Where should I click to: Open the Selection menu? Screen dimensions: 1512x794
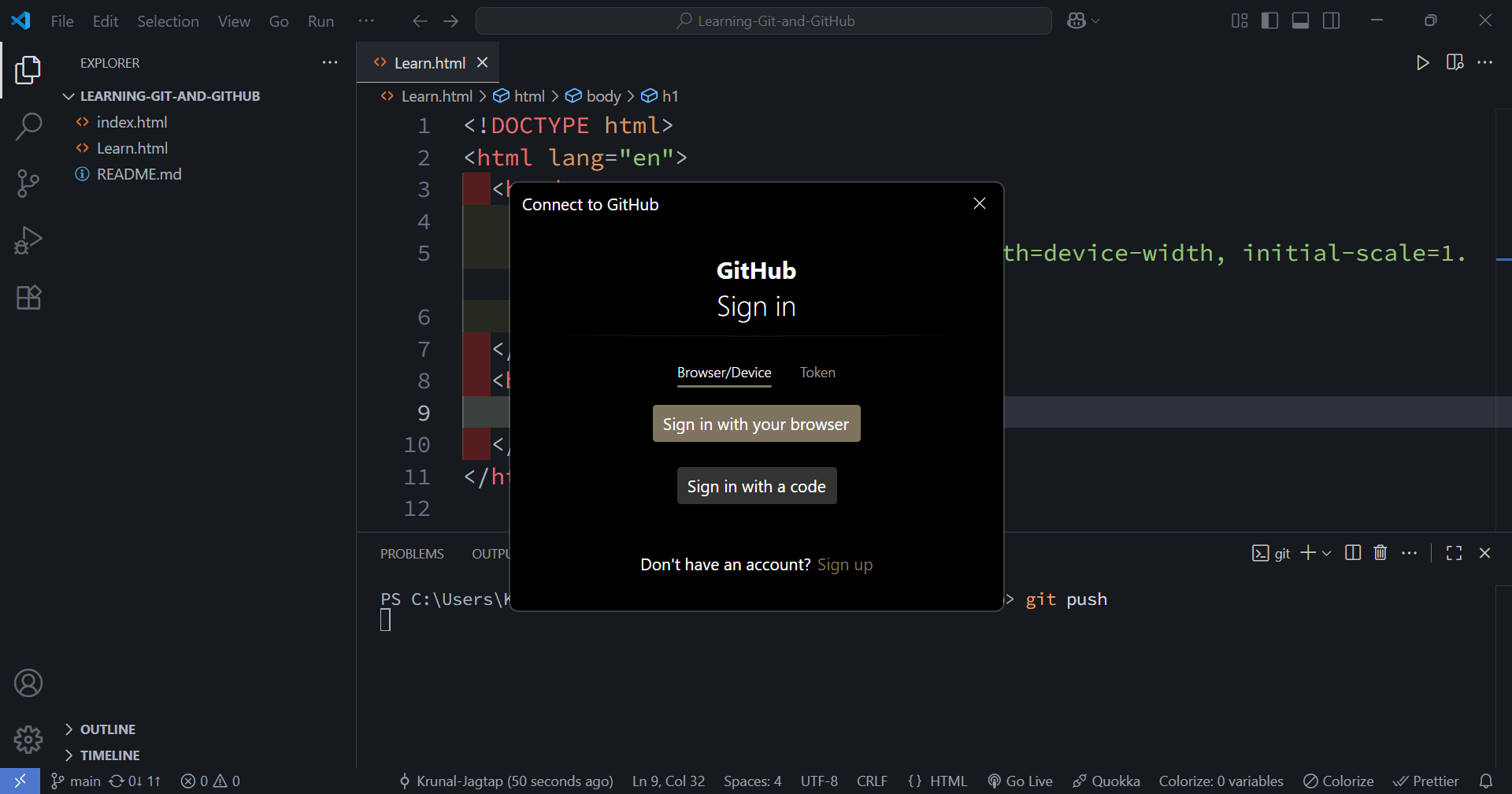[x=168, y=21]
